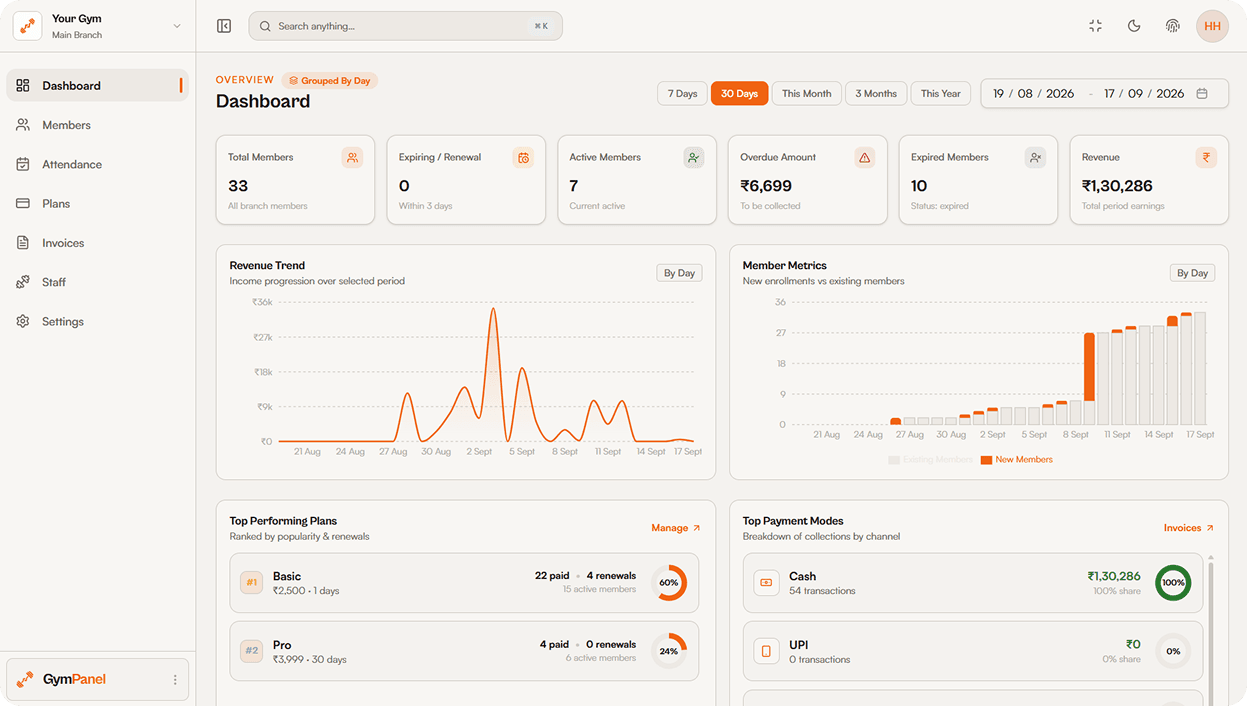1247x706 pixels.
Task: Click the Your Gym logo icon
Action: click(27, 26)
